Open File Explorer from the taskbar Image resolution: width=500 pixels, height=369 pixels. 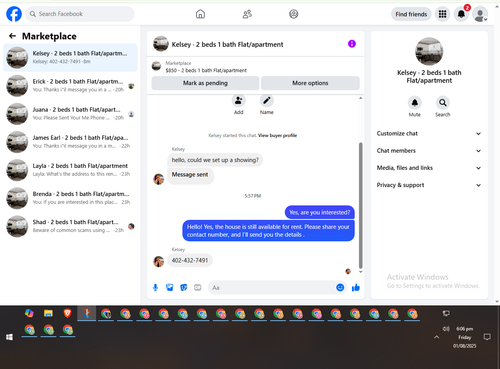pyautogui.click(x=48, y=313)
